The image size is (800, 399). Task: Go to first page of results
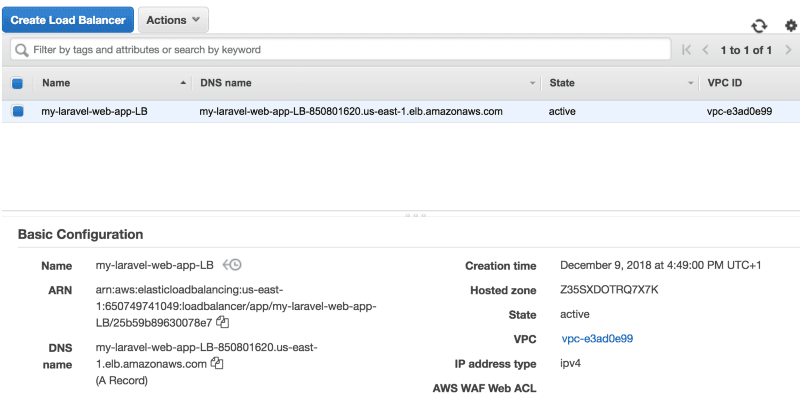(687, 50)
